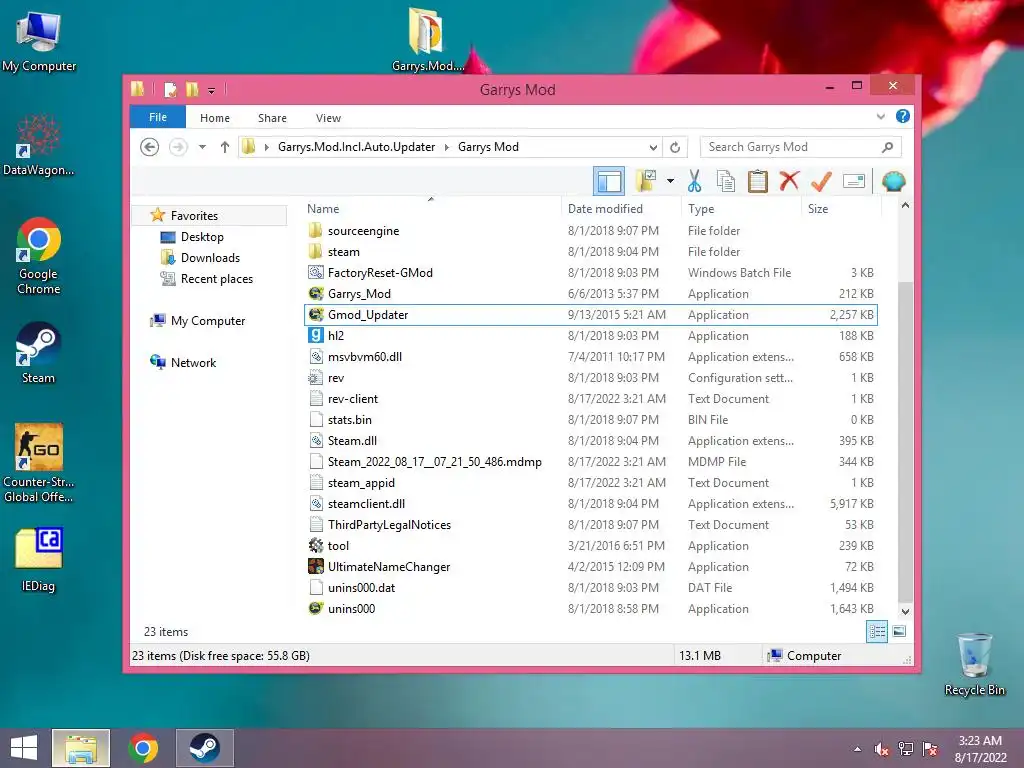Image resolution: width=1024 pixels, height=768 pixels.
Task: Click the Forward navigation arrow
Action: point(178,147)
